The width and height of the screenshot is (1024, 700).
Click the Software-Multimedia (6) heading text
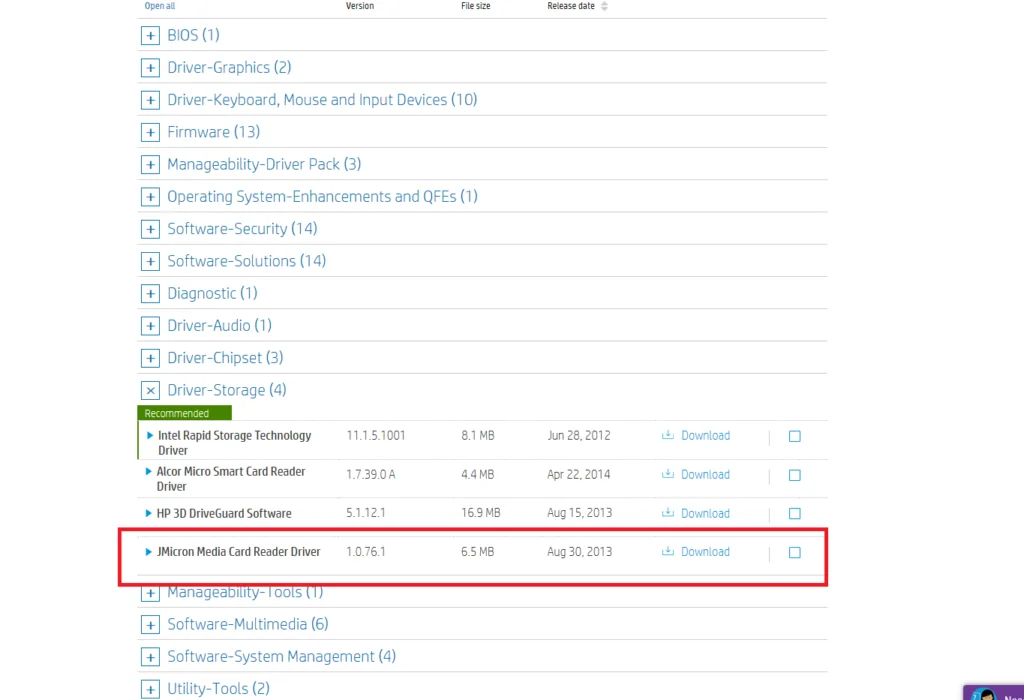click(x=248, y=625)
